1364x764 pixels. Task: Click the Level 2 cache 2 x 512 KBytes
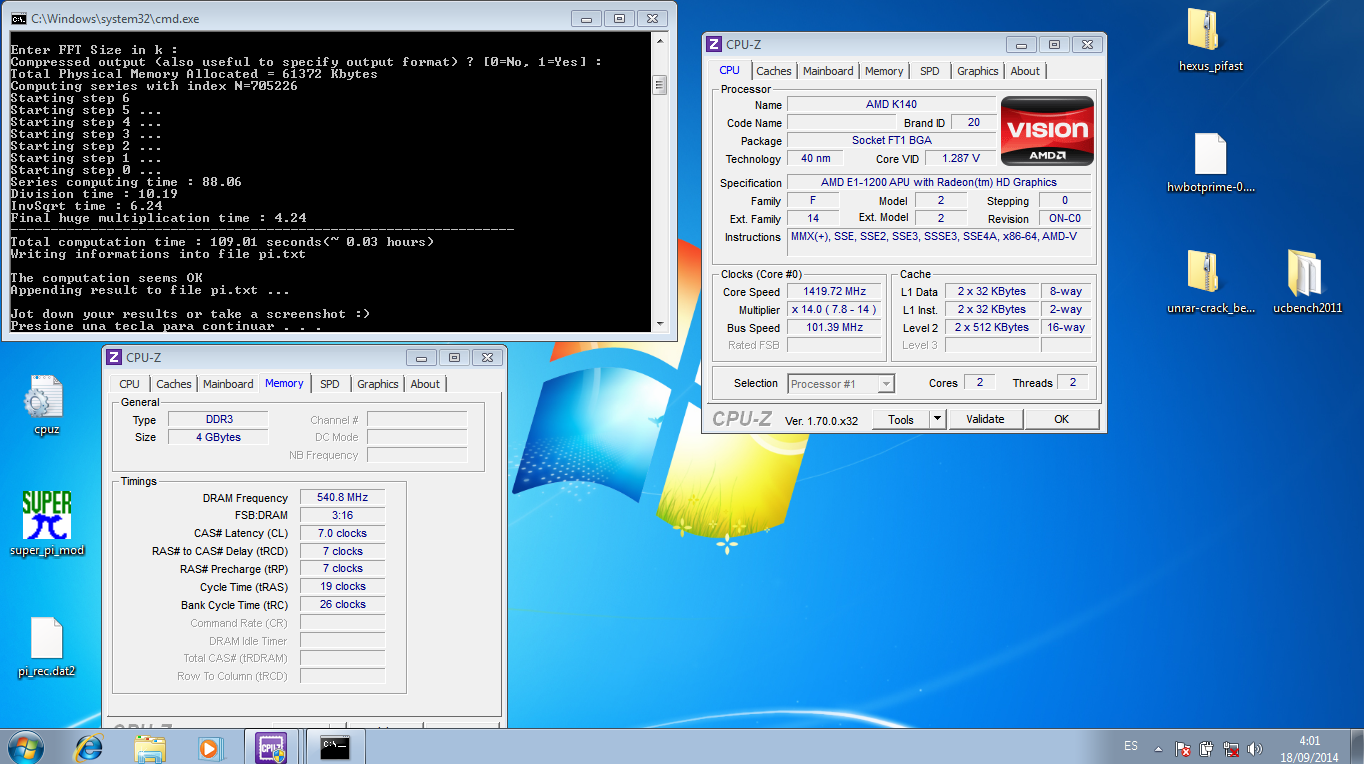tap(991, 328)
